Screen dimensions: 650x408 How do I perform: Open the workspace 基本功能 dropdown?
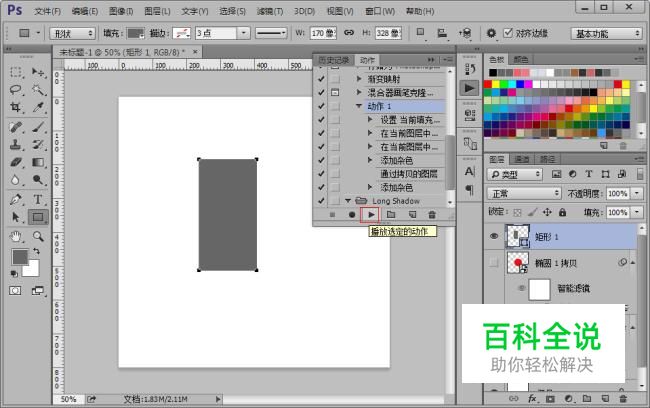tap(606, 33)
